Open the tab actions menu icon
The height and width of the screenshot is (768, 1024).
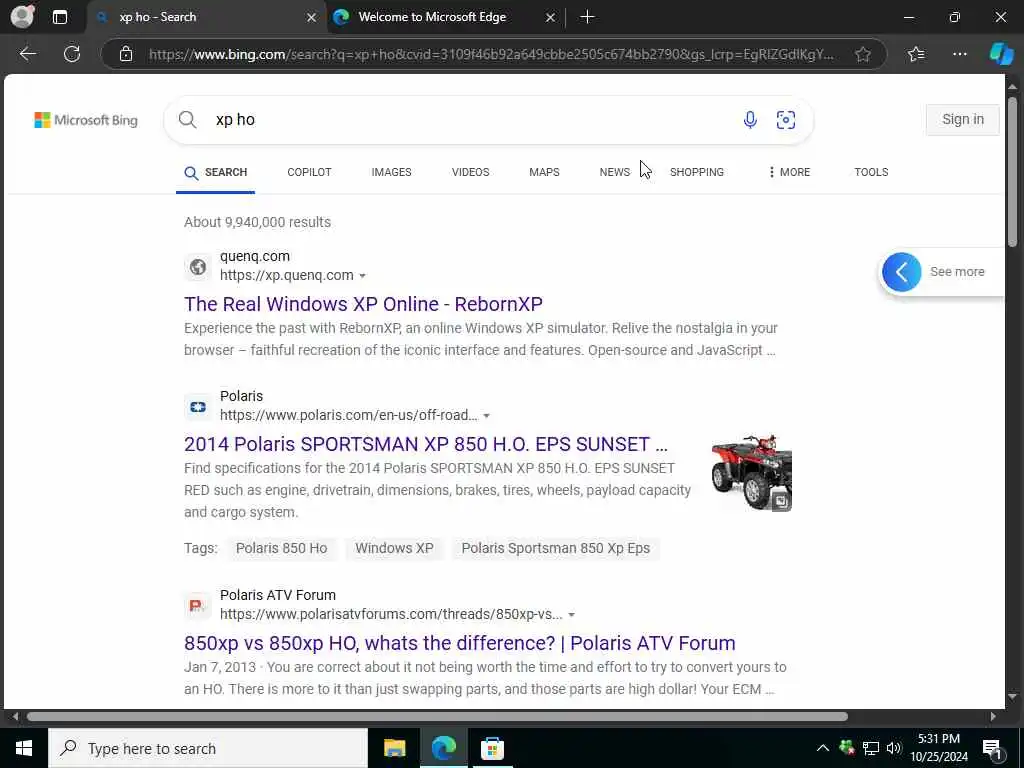click(59, 17)
